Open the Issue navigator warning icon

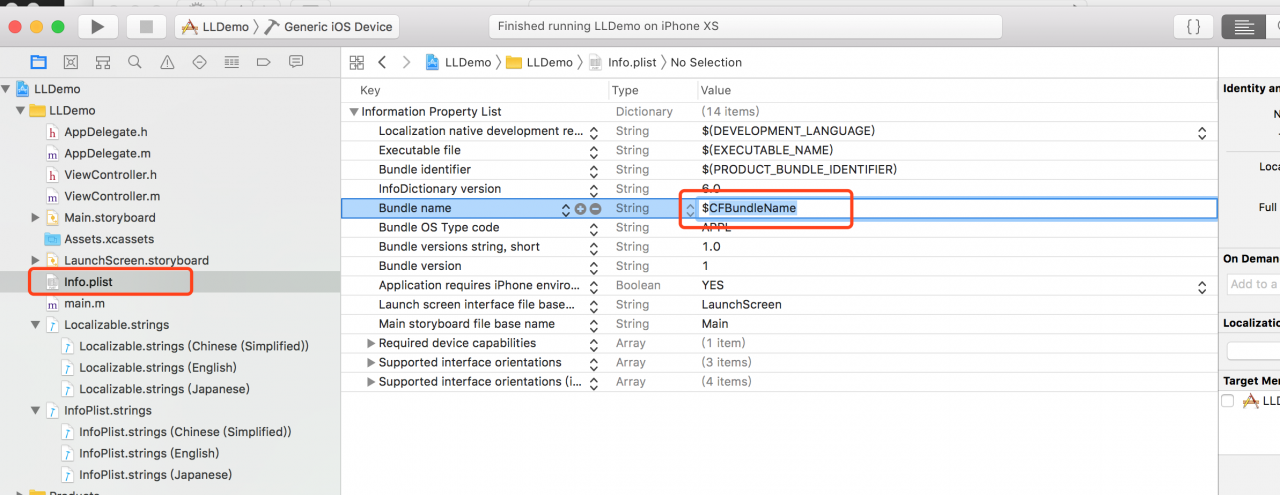click(167, 62)
